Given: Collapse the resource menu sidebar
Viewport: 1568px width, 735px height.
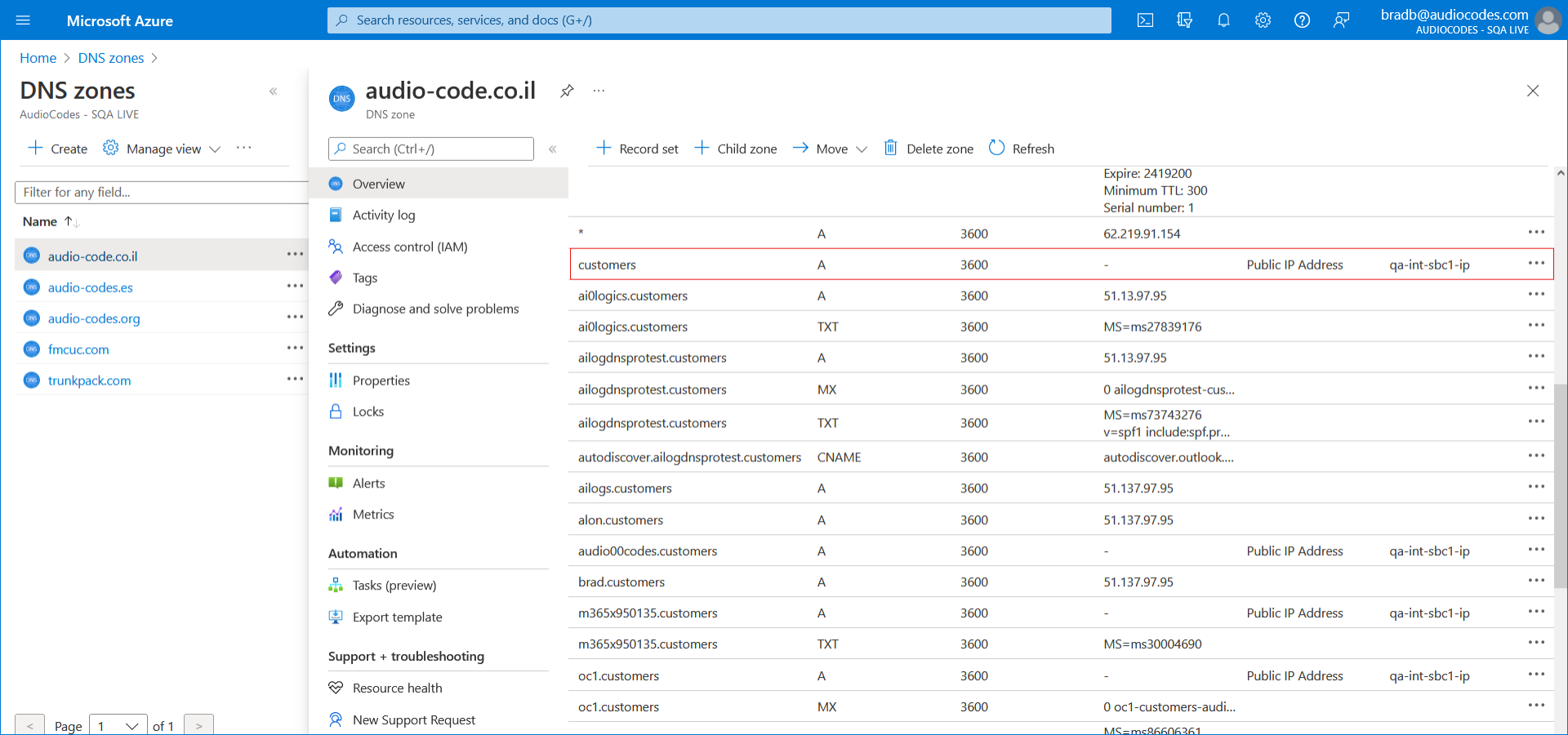Looking at the screenshot, I should [x=553, y=149].
